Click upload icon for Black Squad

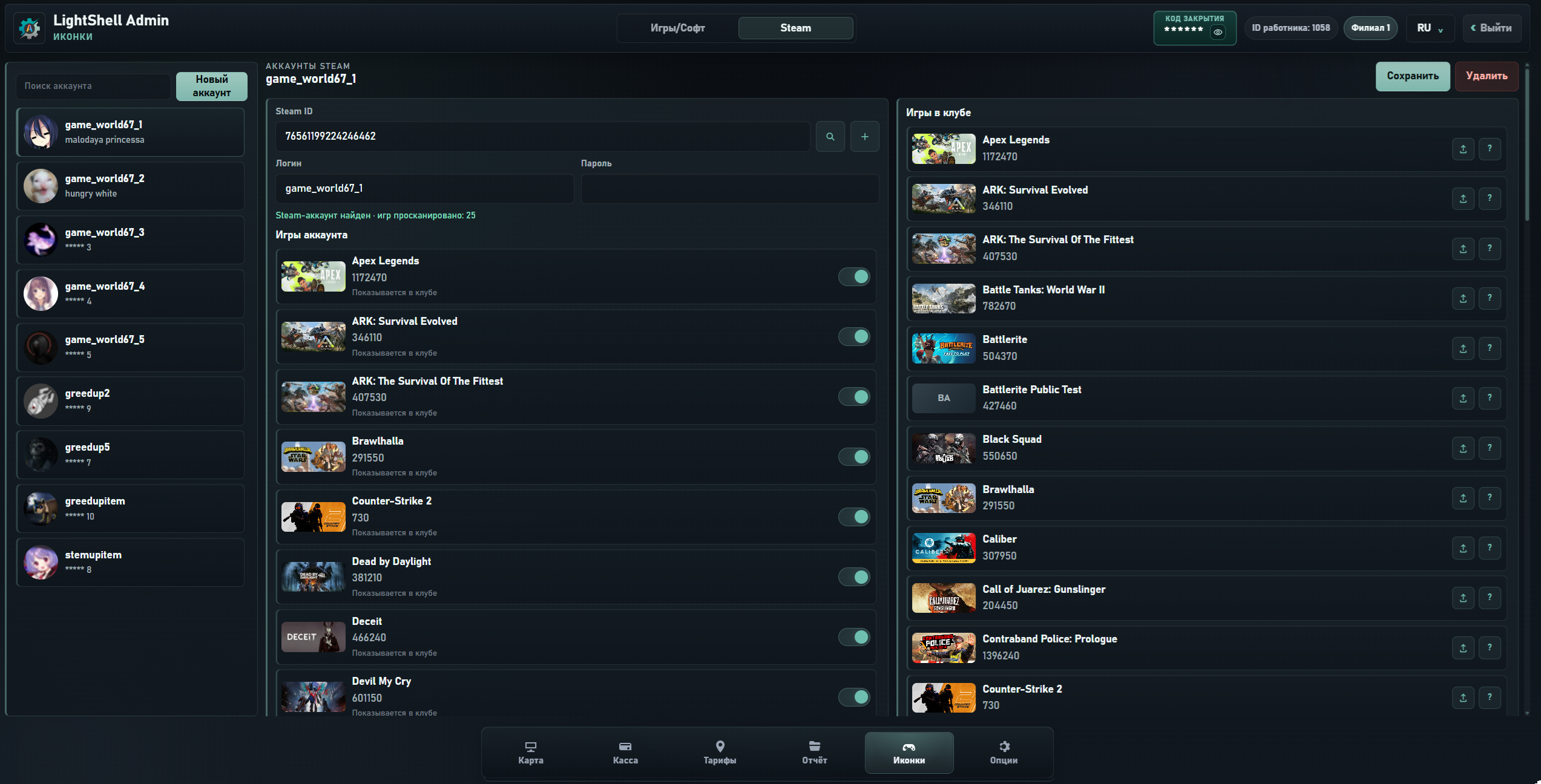(x=1463, y=448)
